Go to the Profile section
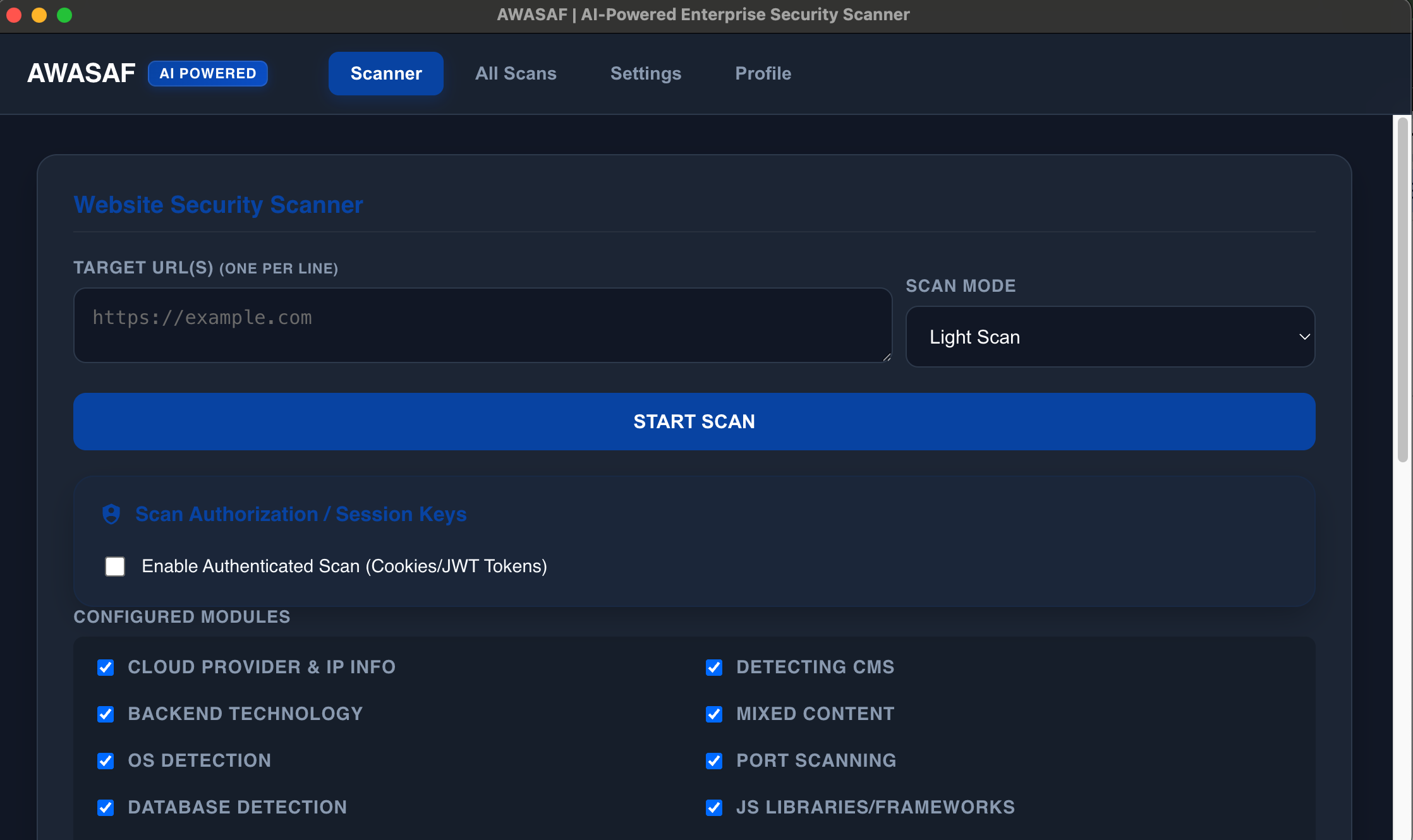 pos(763,73)
